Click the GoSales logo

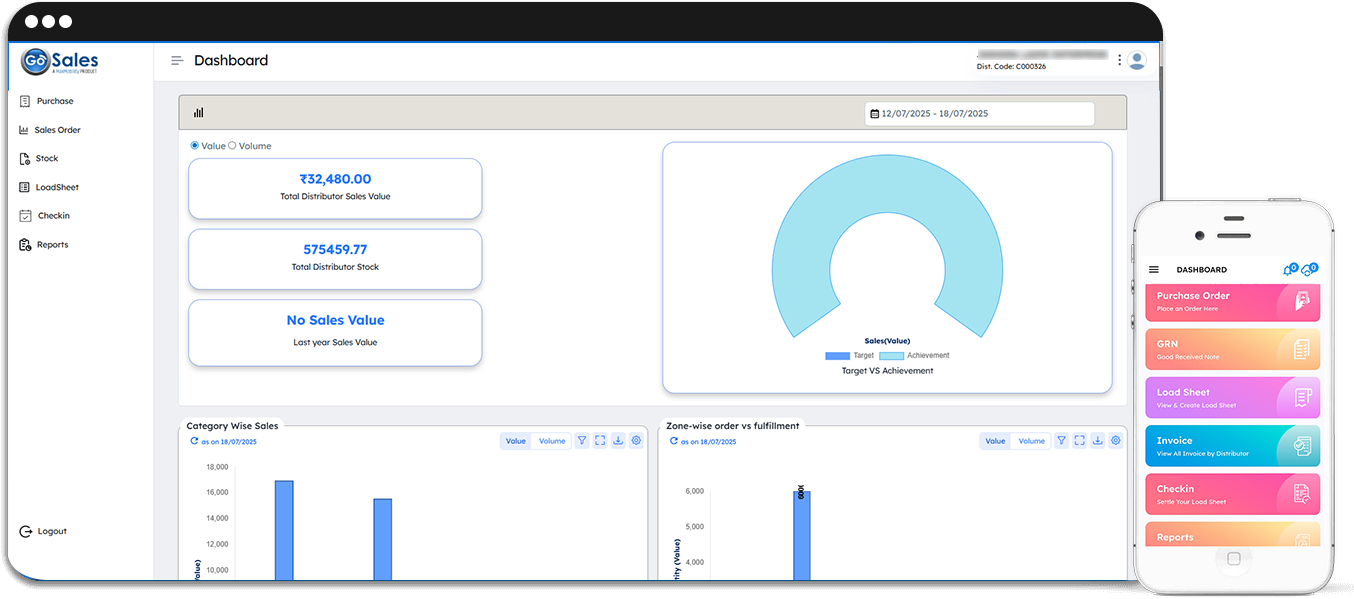tap(61, 61)
